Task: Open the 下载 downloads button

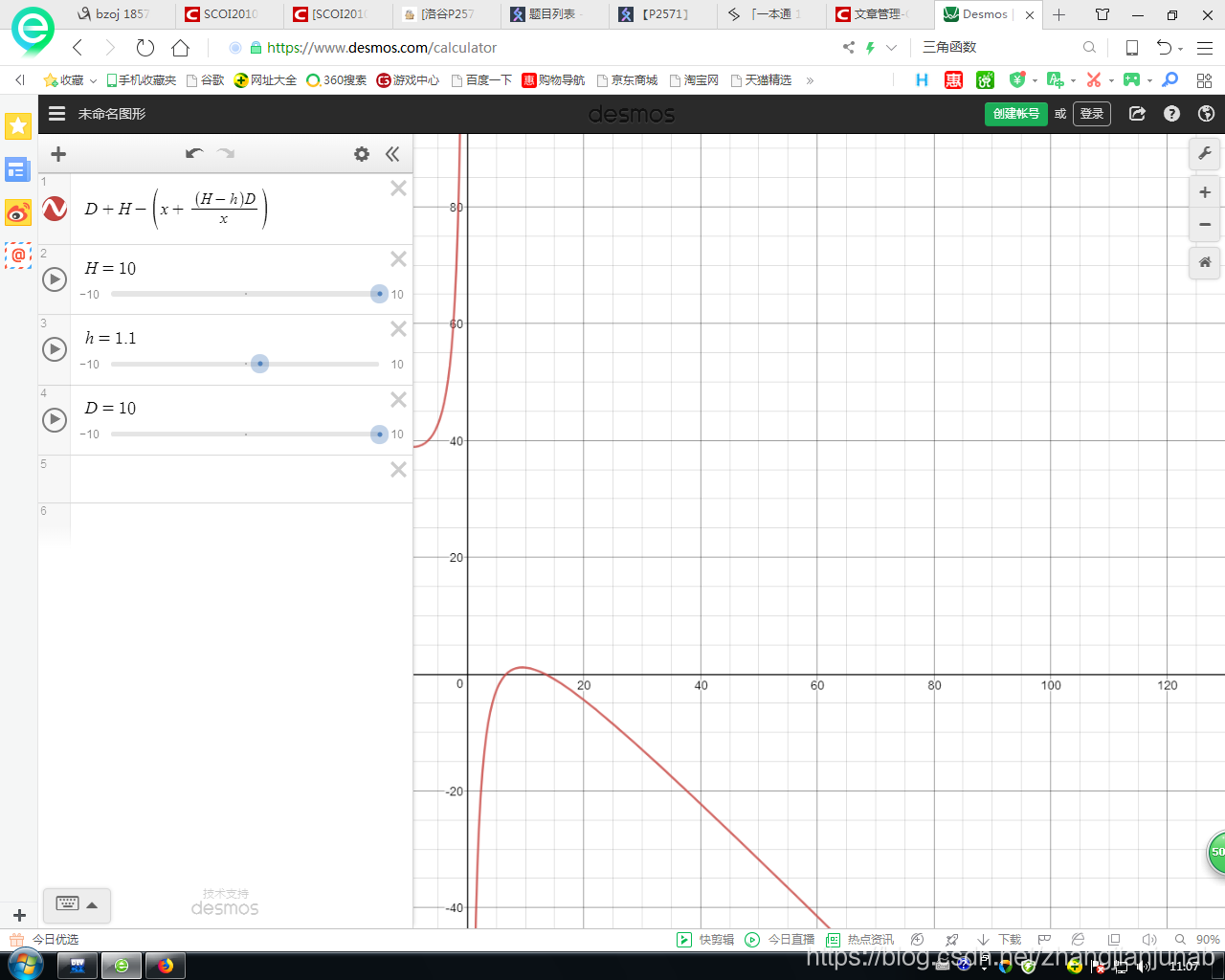Action: coord(999,940)
